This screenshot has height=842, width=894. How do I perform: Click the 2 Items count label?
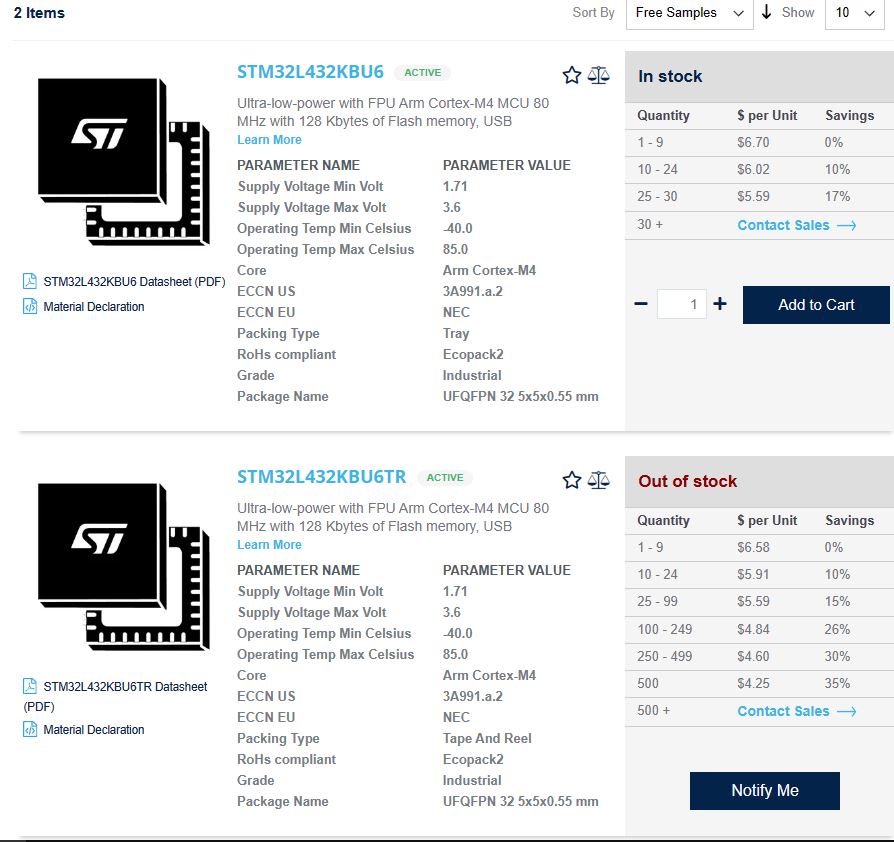[x=39, y=13]
